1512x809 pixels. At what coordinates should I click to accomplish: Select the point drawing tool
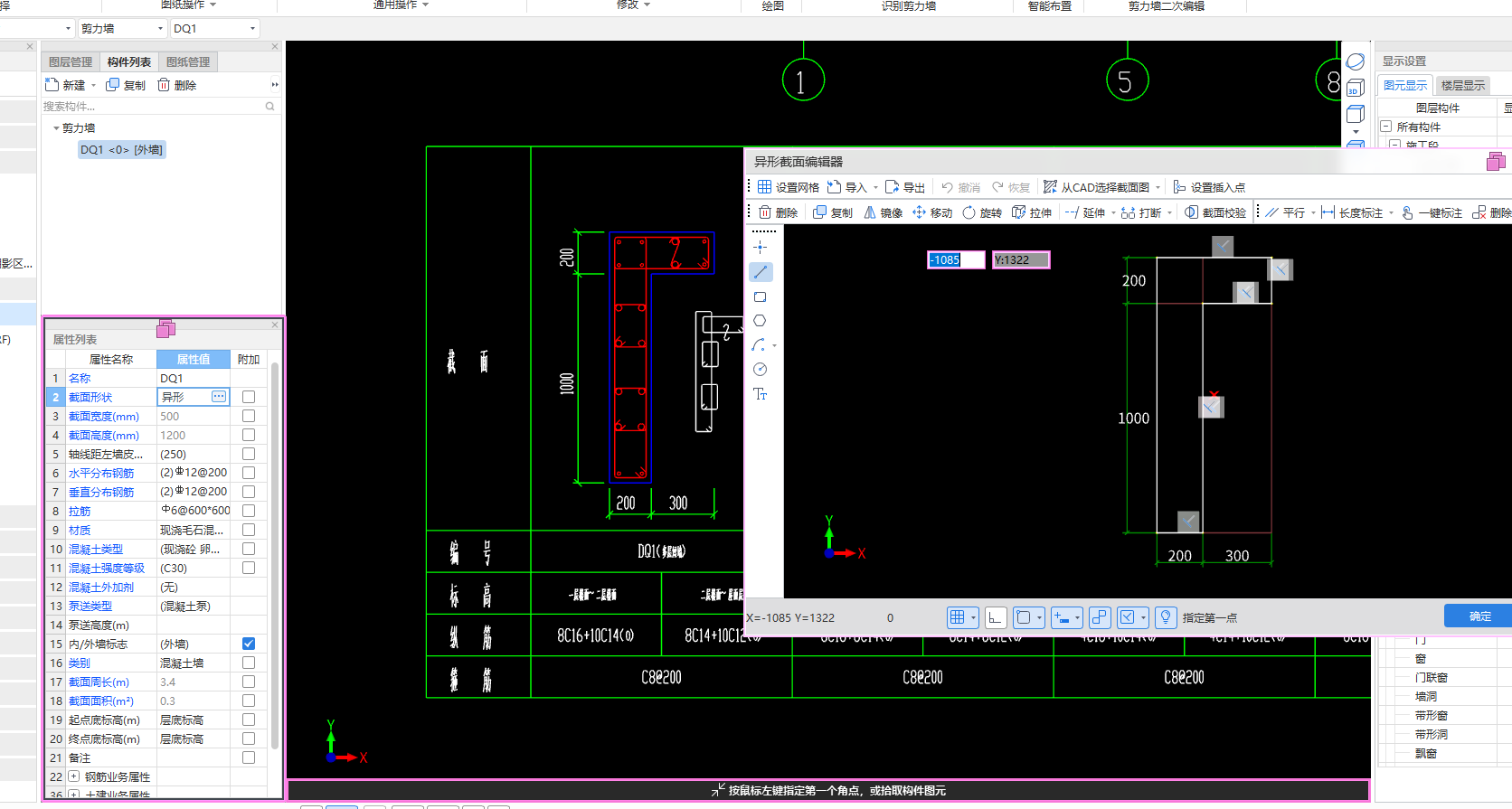click(x=761, y=247)
